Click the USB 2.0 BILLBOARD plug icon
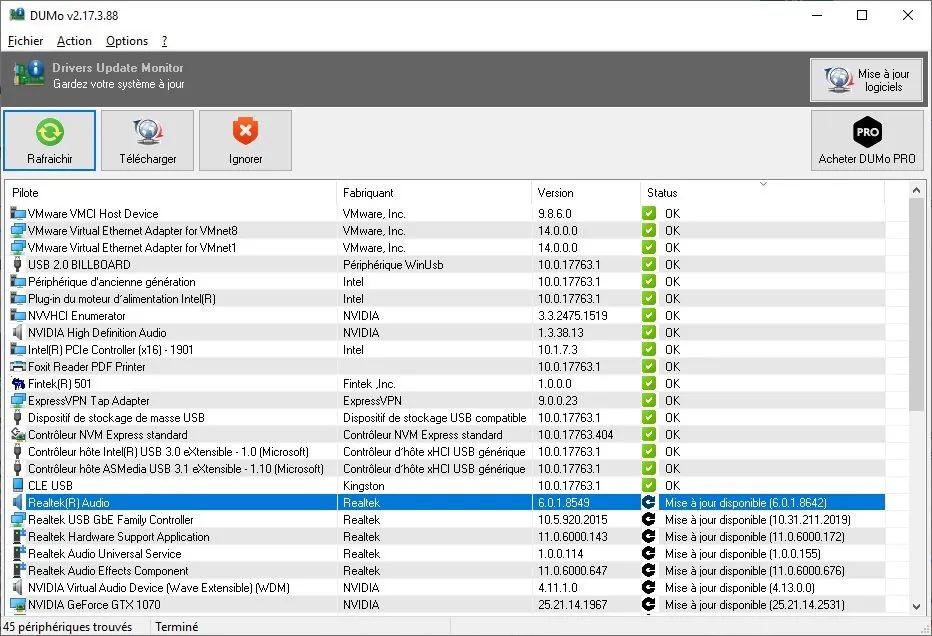This screenshot has height=636, width=932. point(18,265)
